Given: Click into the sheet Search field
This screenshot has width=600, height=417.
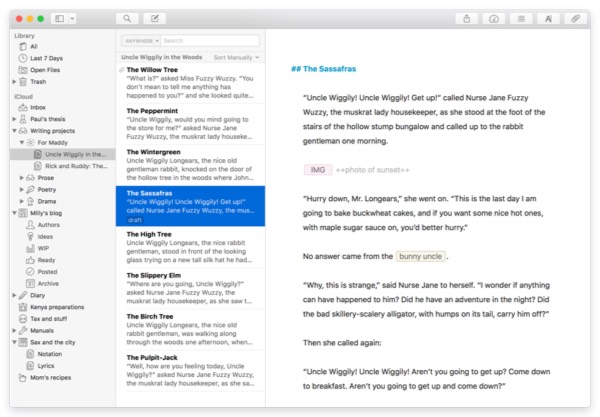Looking at the screenshot, I should coord(210,41).
